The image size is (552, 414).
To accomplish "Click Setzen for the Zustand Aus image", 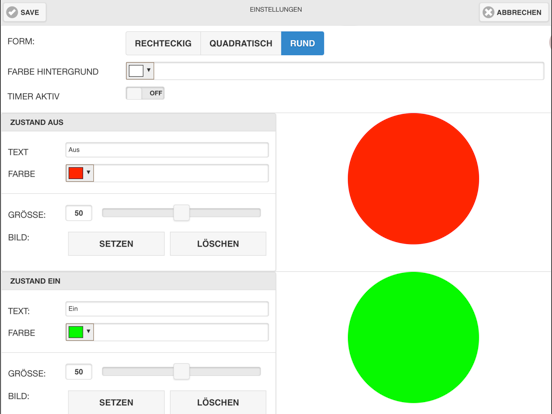I will pyautogui.click(x=116, y=244).
